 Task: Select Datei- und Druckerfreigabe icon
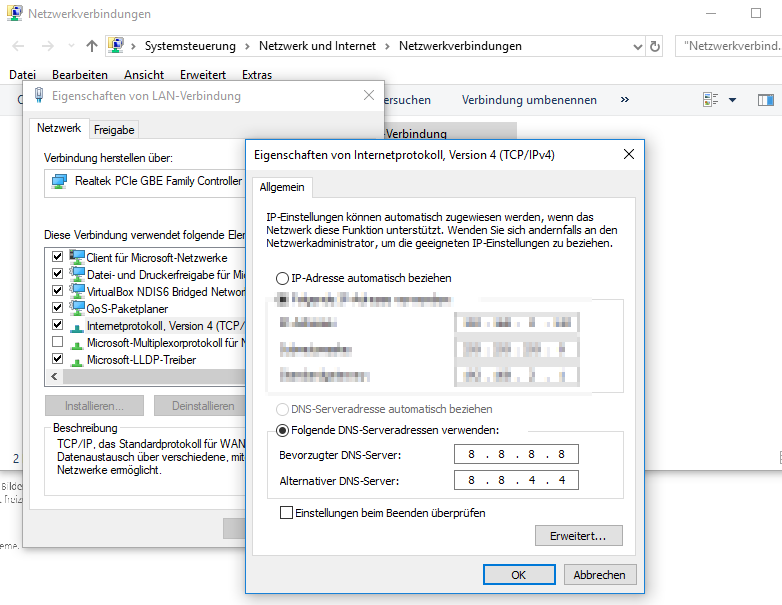[77, 274]
